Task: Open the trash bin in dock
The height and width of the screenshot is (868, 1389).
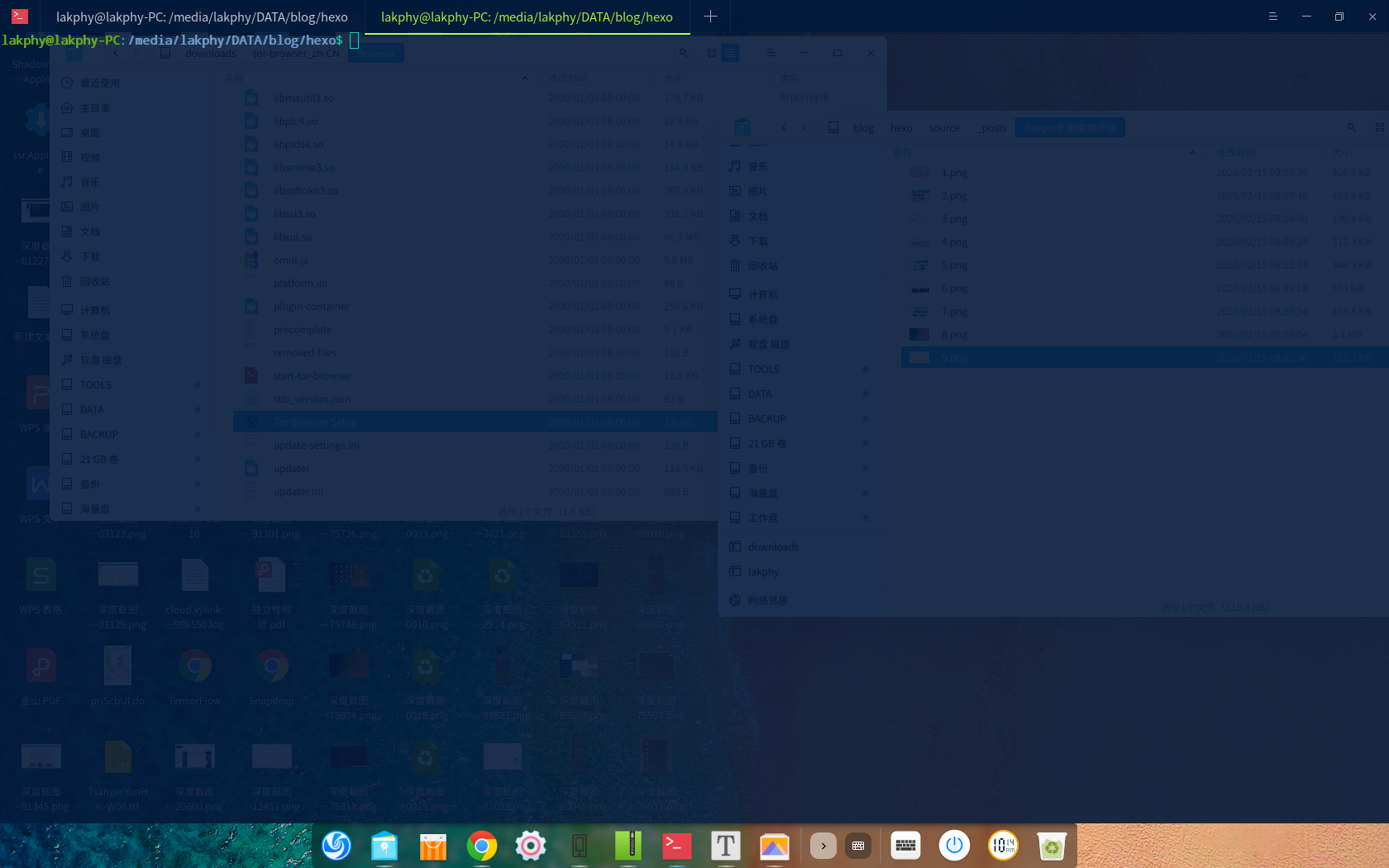Action: pos(1052,846)
